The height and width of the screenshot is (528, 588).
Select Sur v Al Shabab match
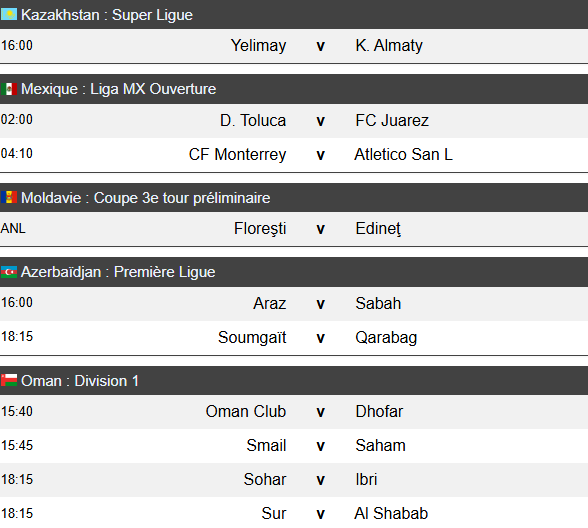pos(294,513)
